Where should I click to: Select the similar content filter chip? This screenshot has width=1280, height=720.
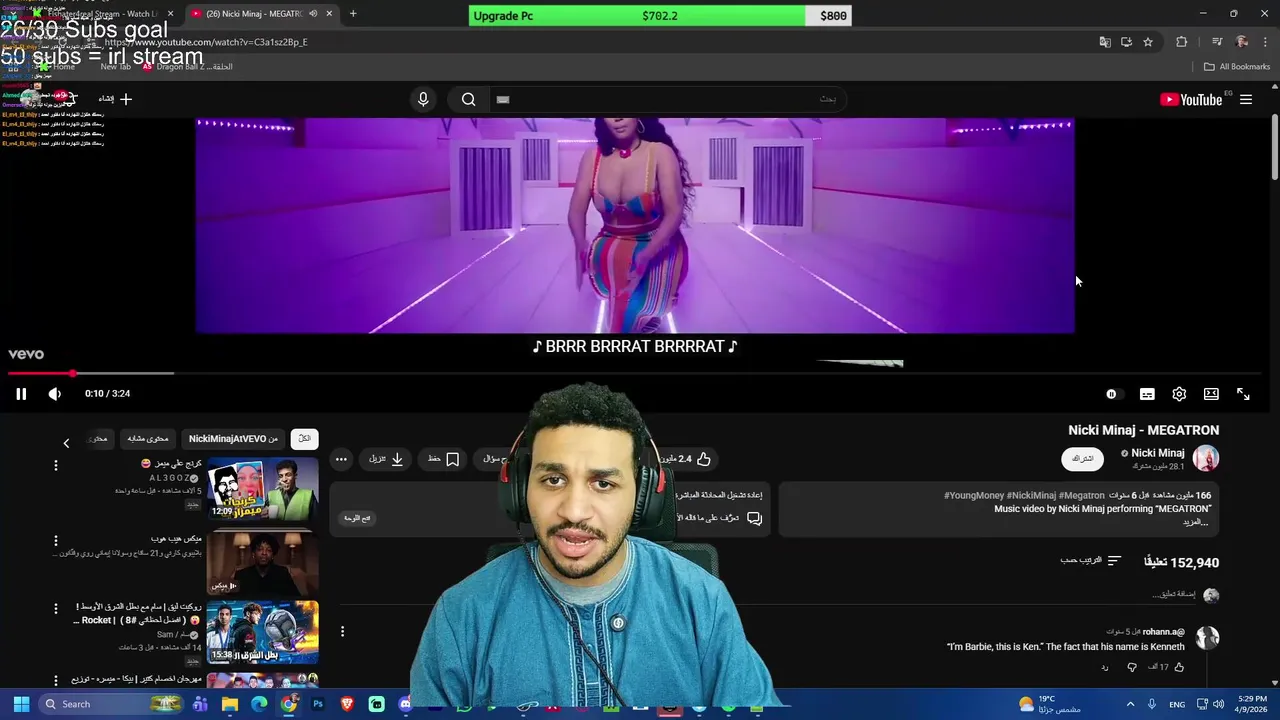click(148, 438)
